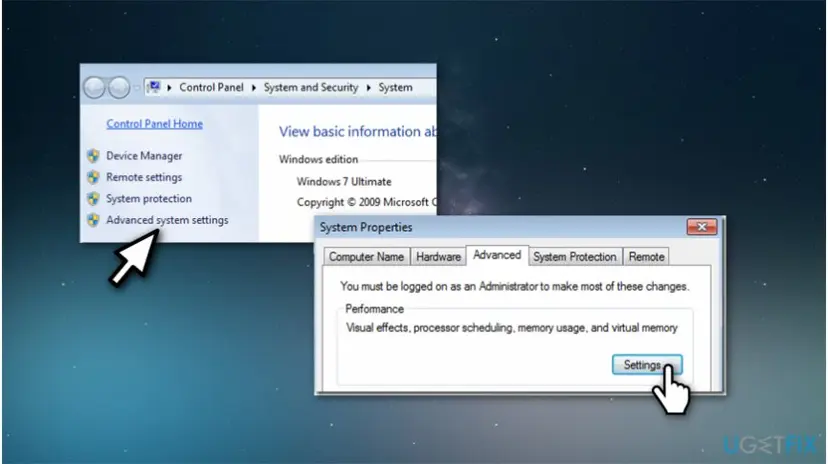Image resolution: width=828 pixels, height=464 pixels.
Task: Click the Windows 7 Ultimate text
Action: (344, 182)
